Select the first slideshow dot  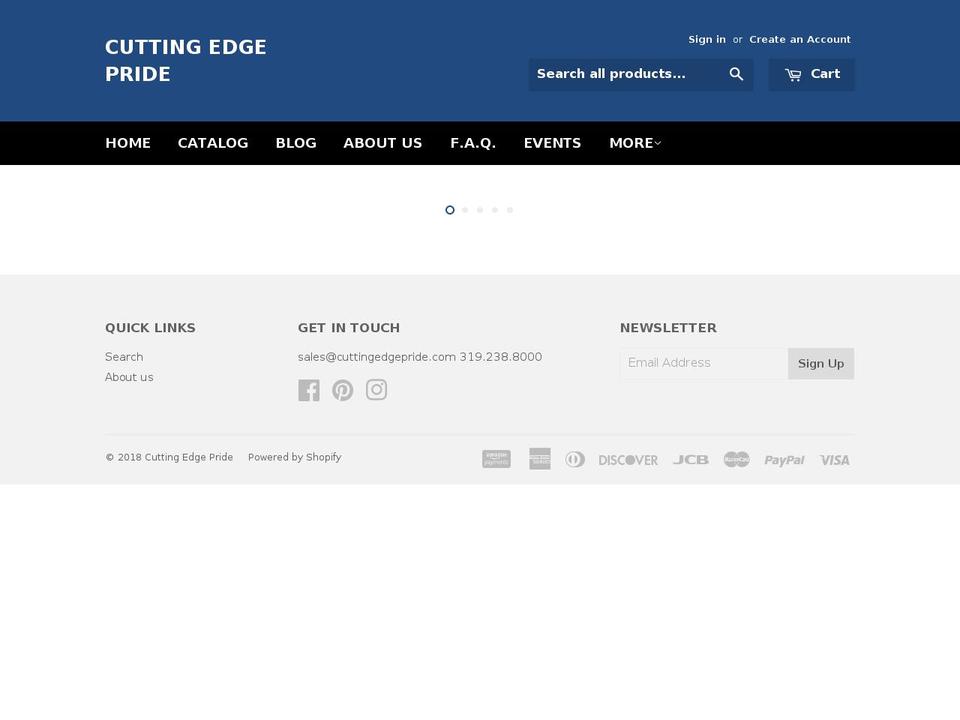coord(450,210)
